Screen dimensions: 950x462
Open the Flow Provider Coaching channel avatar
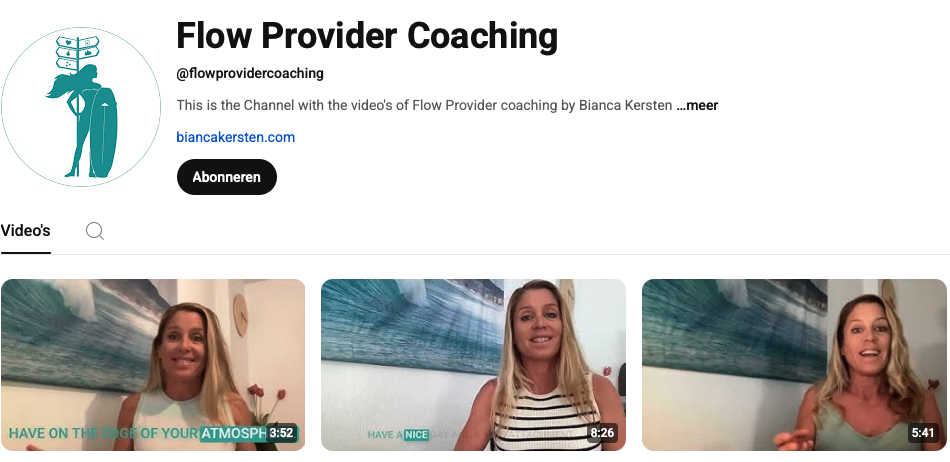81,107
